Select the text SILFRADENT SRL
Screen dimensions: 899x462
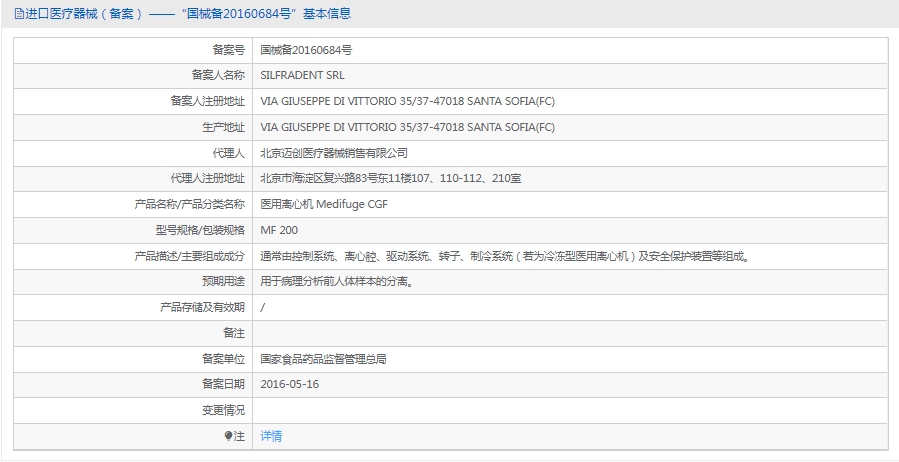(302, 76)
